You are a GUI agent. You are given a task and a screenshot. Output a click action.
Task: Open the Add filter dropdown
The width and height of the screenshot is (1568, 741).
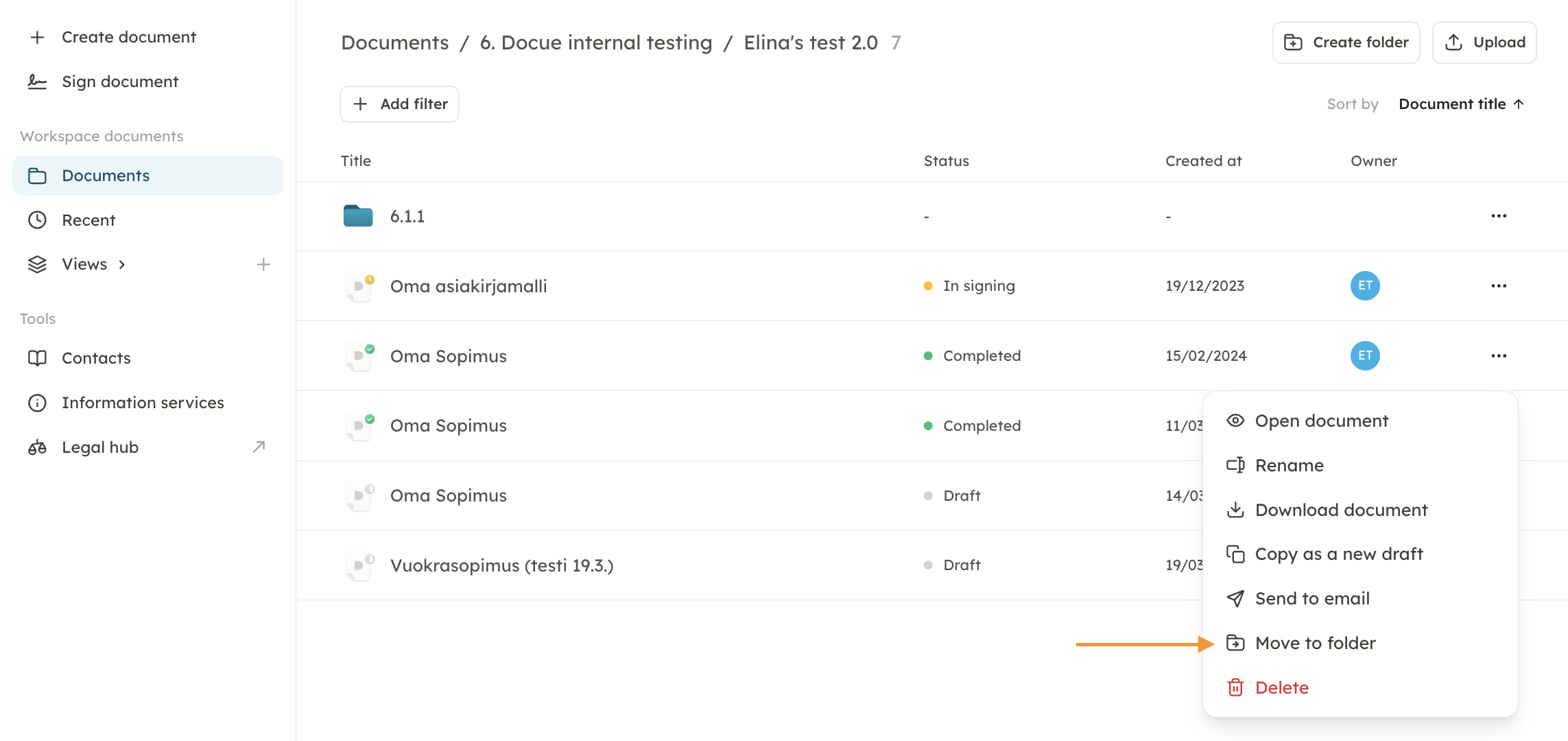(x=399, y=104)
